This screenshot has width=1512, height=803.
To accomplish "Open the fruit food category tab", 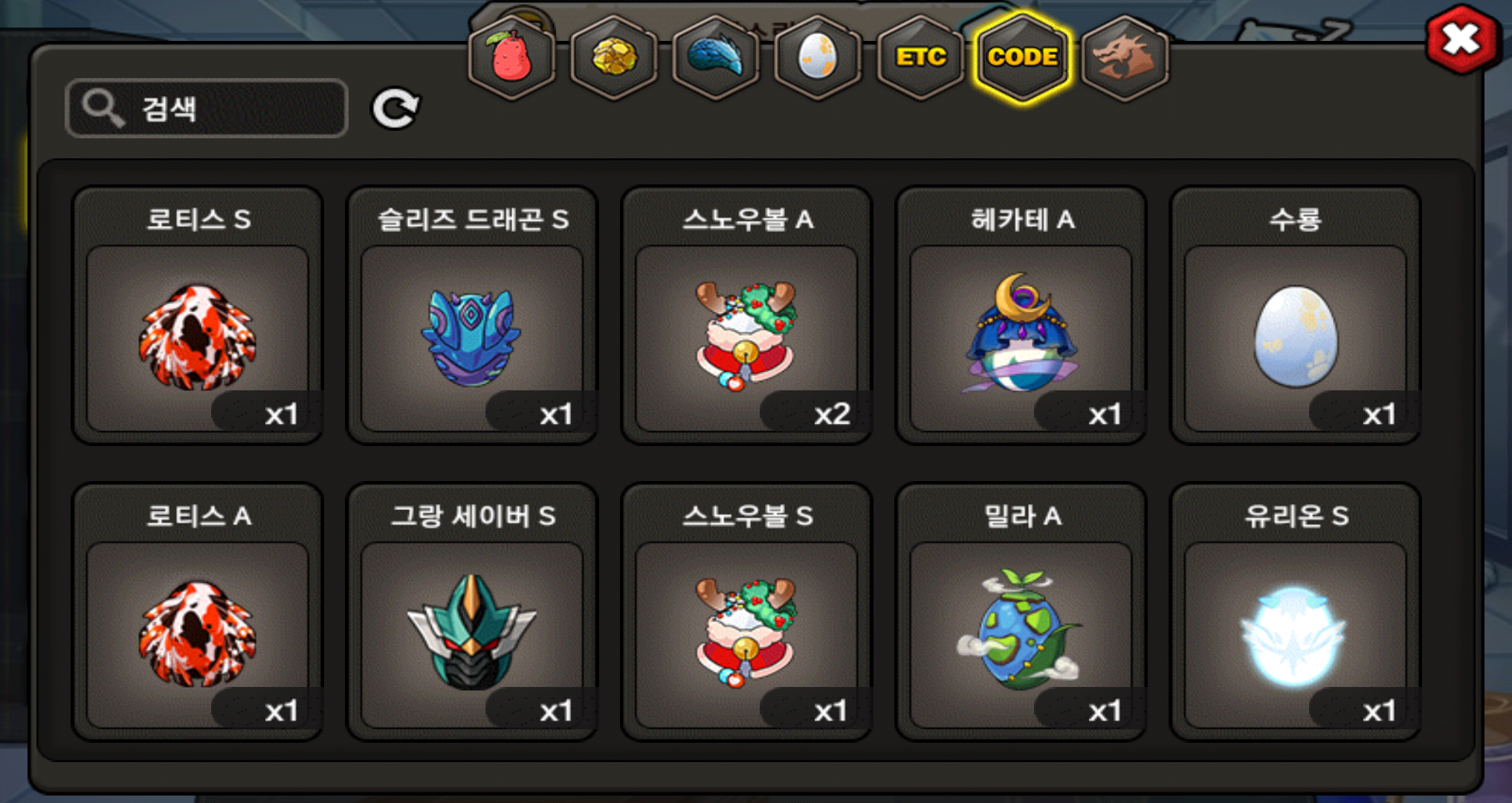I will pos(511,57).
